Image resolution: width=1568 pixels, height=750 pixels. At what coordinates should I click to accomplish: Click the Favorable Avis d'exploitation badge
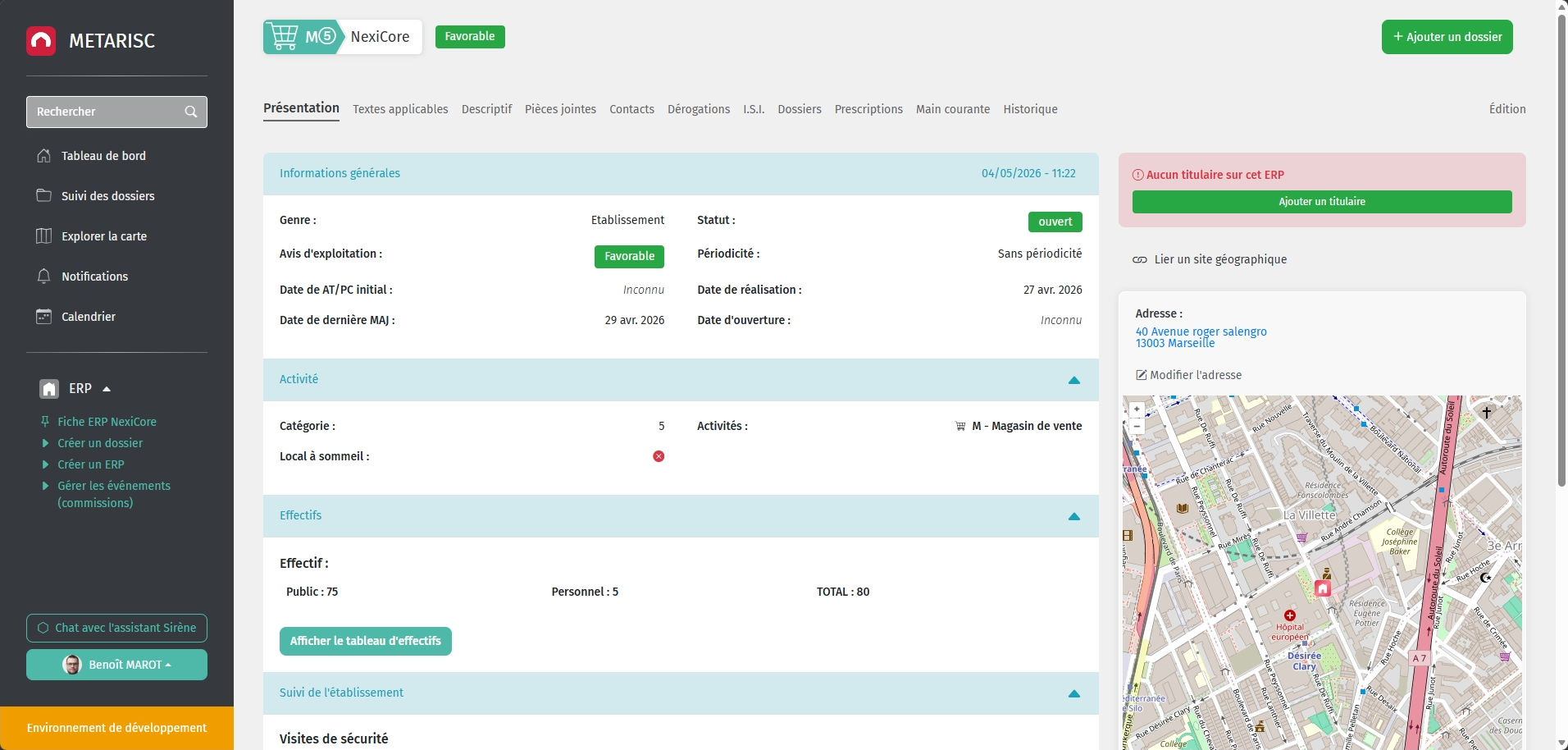tap(629, 257)
